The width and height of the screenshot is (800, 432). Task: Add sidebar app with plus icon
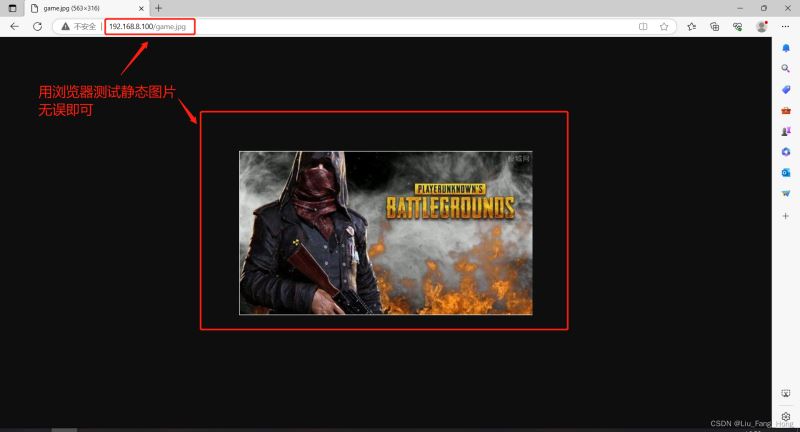[786, 216]
